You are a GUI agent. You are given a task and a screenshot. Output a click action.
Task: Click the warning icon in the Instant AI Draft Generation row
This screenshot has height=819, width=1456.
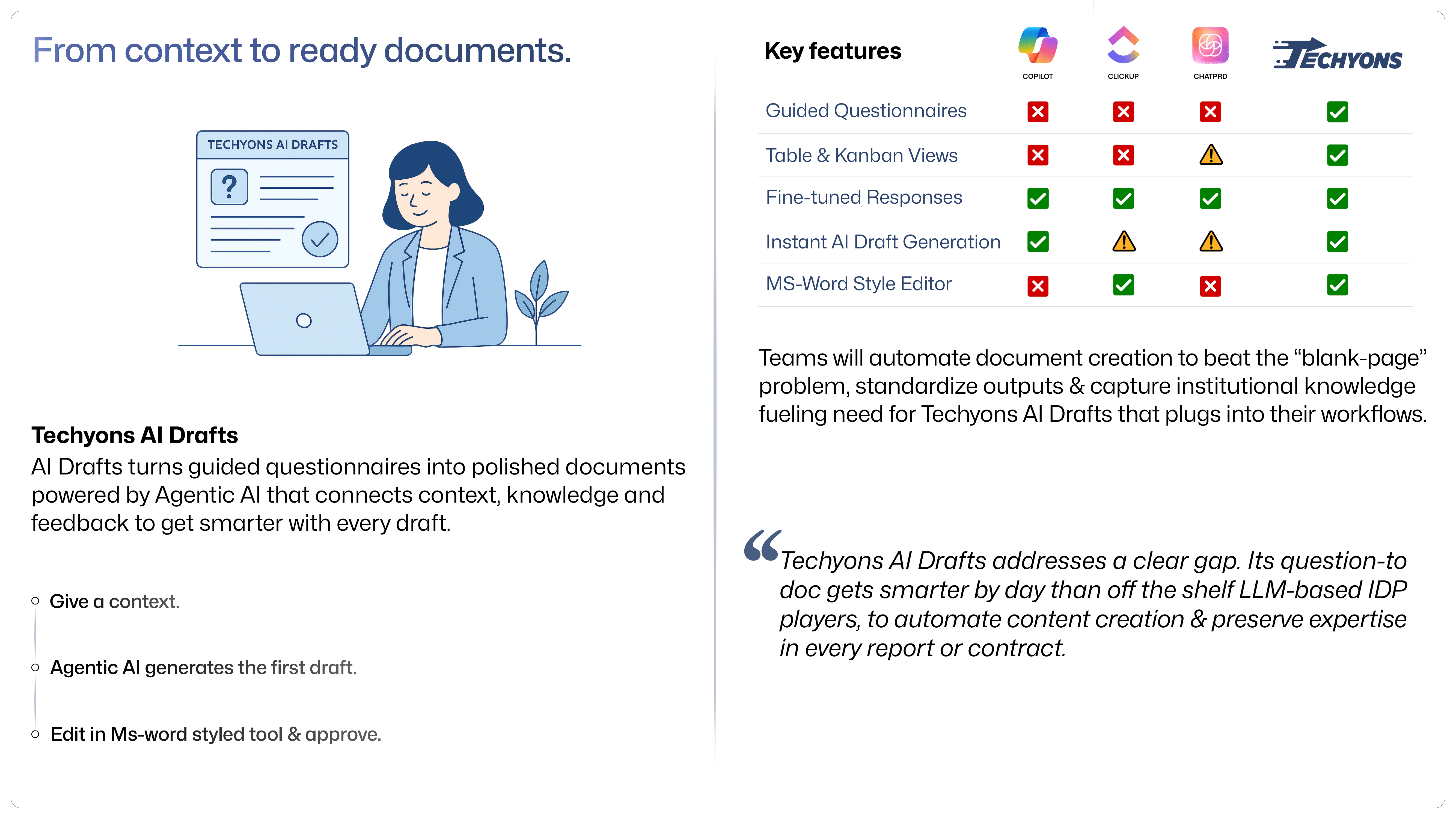(x=1124, y=242)
